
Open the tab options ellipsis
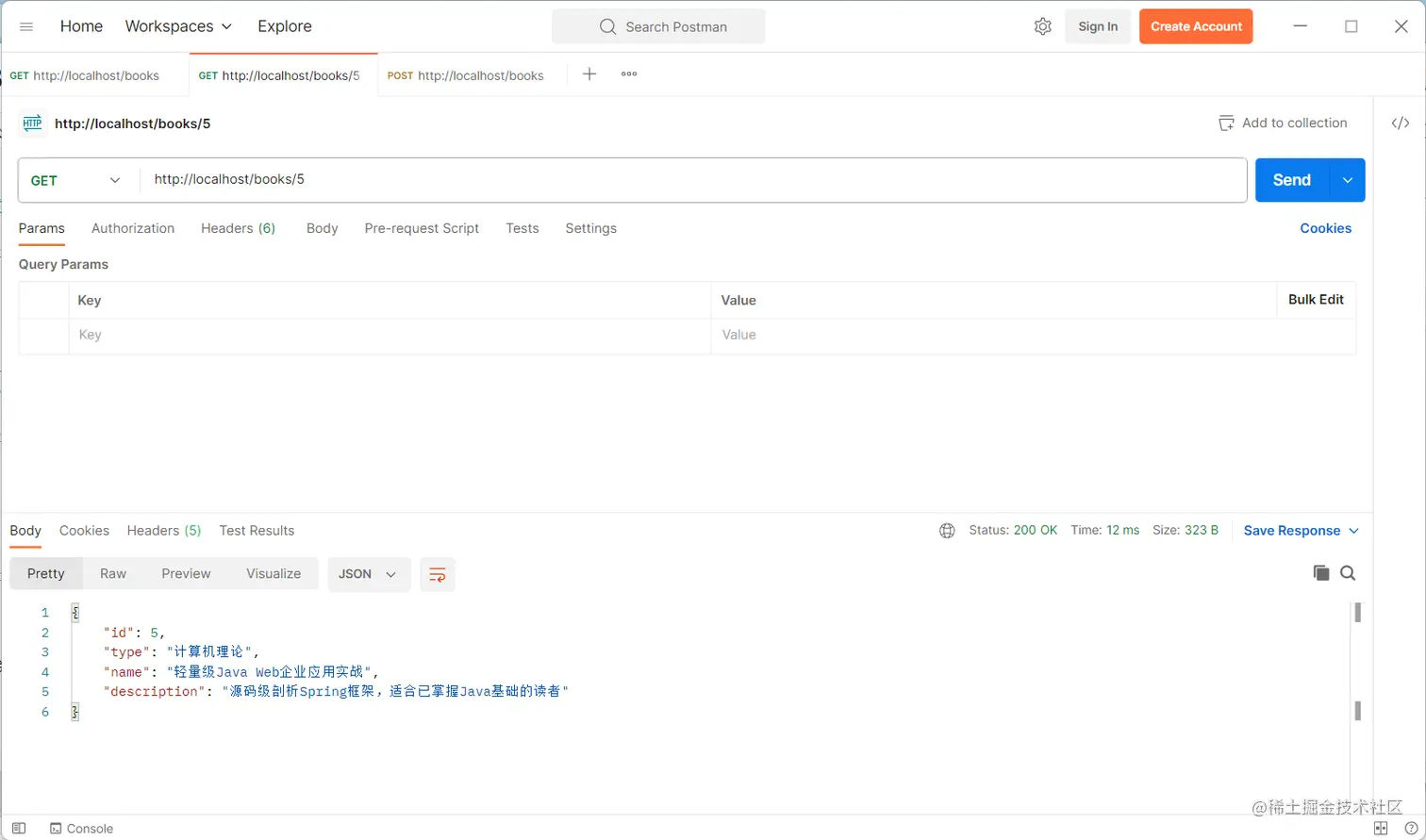tap(629, 74)
